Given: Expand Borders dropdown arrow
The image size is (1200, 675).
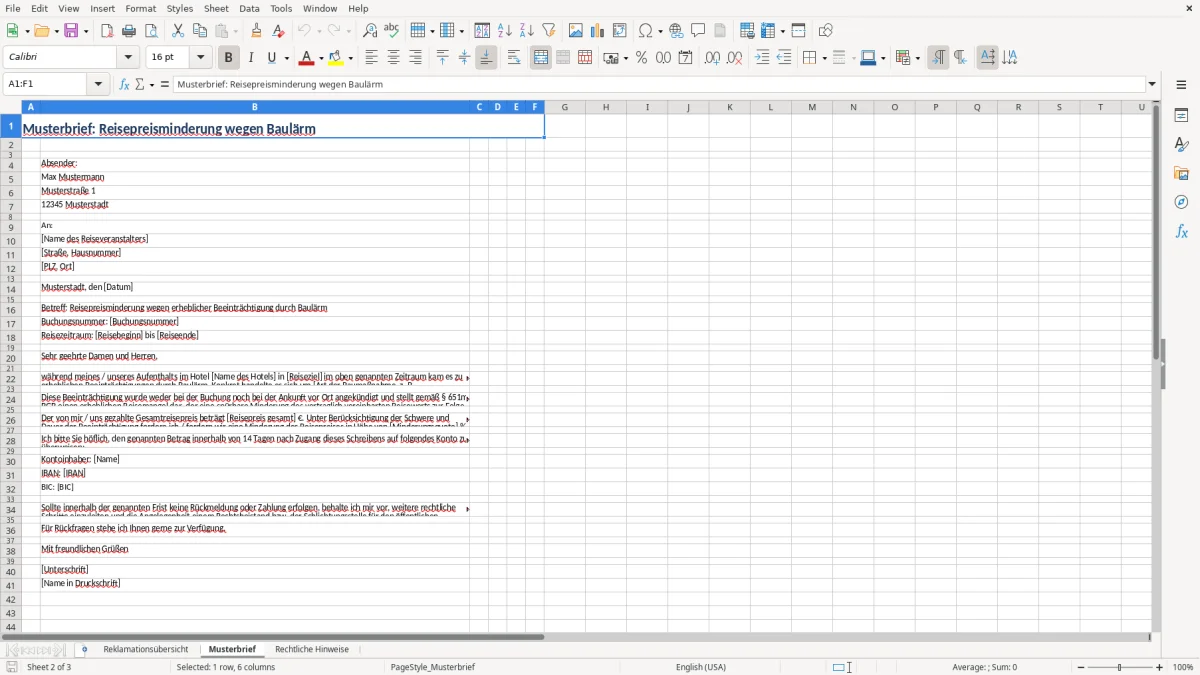Looking at the screenshot, I should [x=824, y=58].
